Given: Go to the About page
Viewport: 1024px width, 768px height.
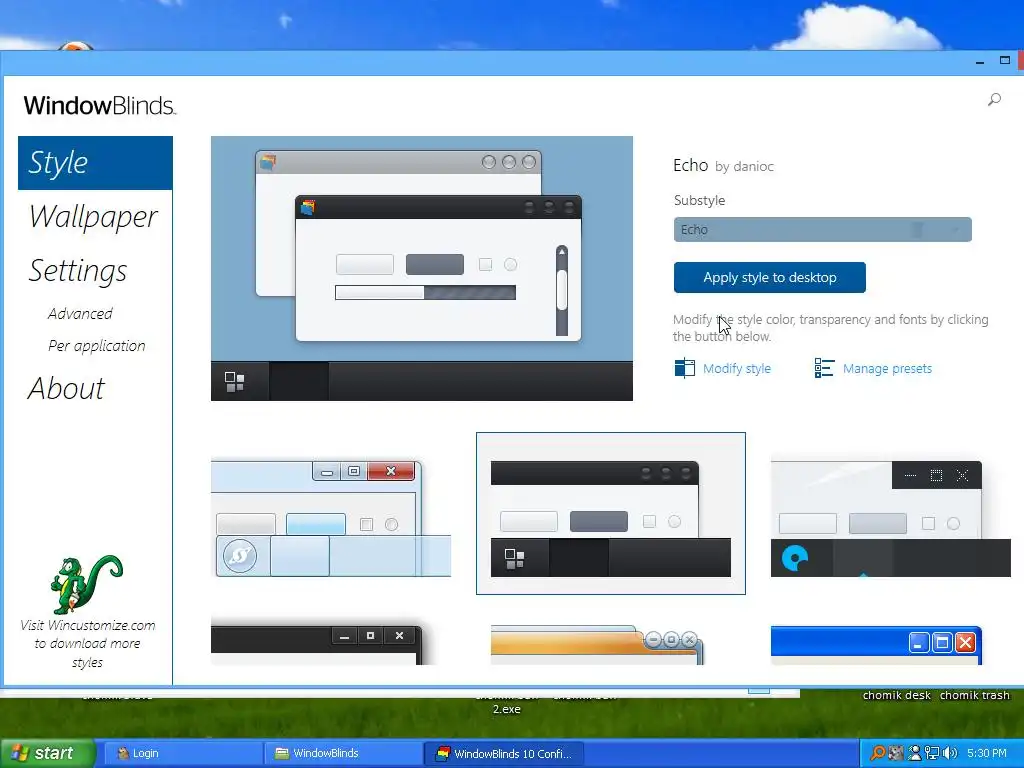Looking at the screenshot, I should (x=66, y=389).
